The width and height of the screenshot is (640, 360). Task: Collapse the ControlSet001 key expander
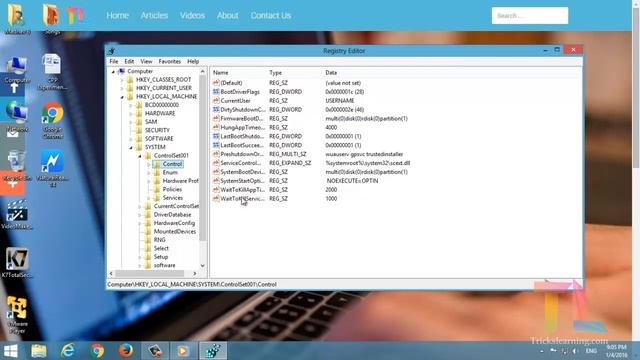(140, 156)
